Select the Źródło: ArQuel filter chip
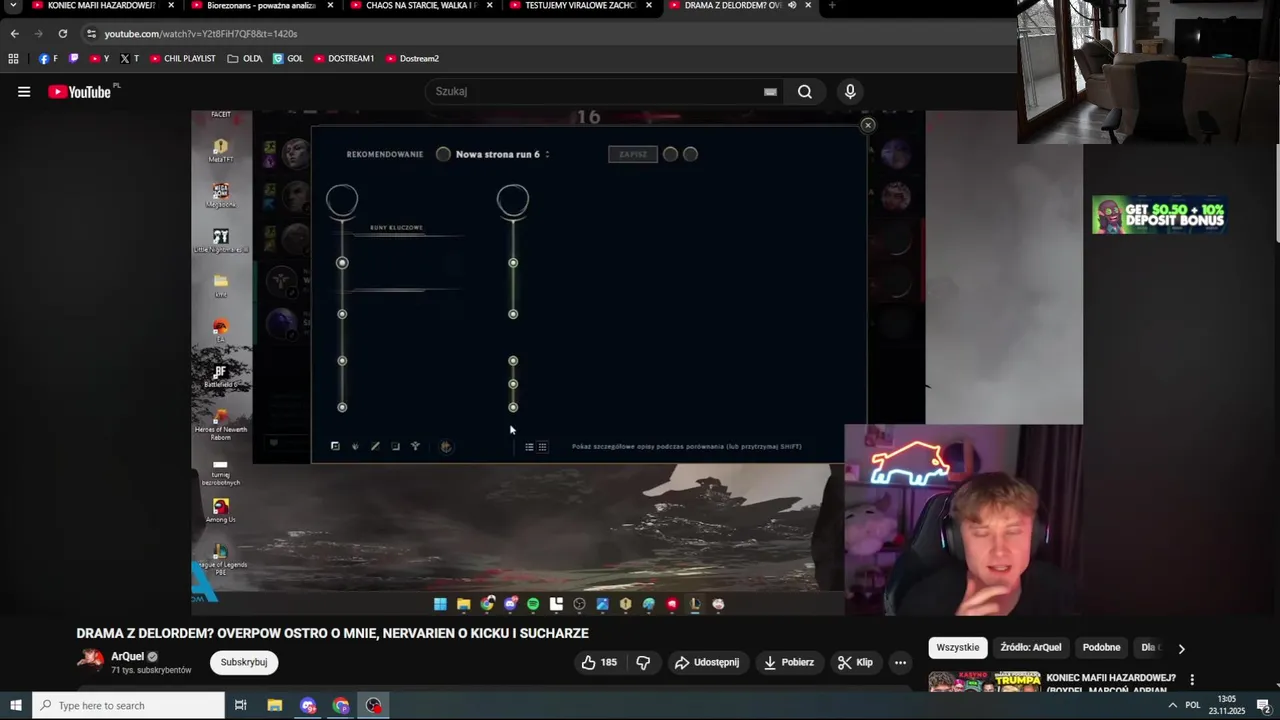This screenshot has height=720, width=1280. click(1031, 647)
